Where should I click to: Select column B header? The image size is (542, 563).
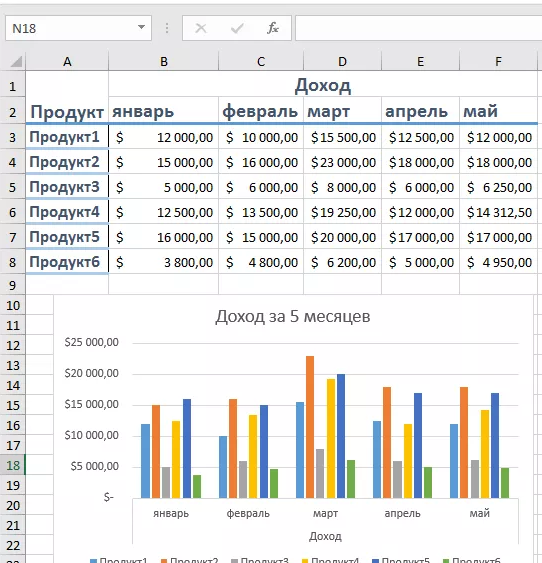click(x=164, y=61)
